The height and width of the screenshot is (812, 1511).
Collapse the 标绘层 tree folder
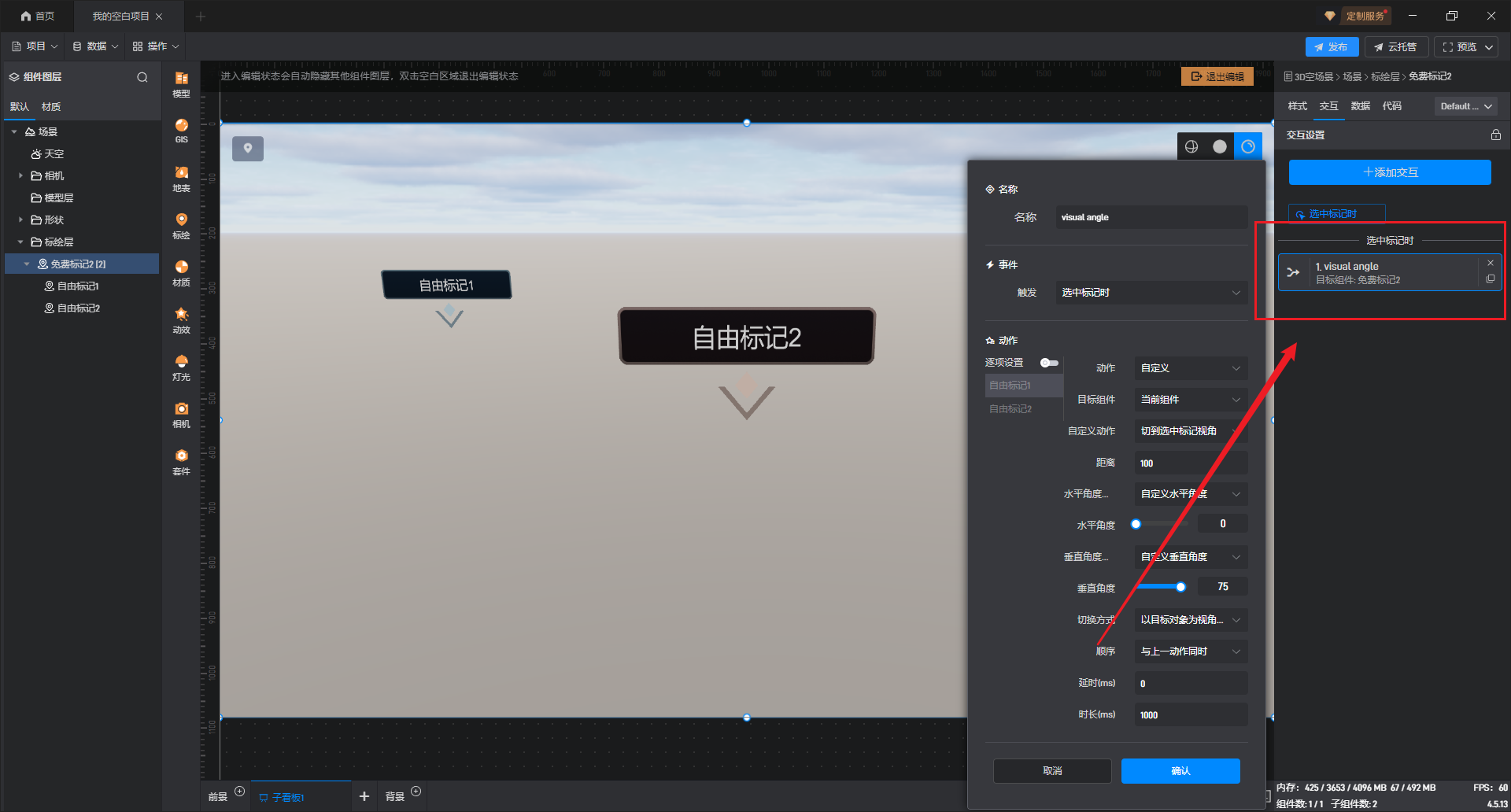(20, 242)
